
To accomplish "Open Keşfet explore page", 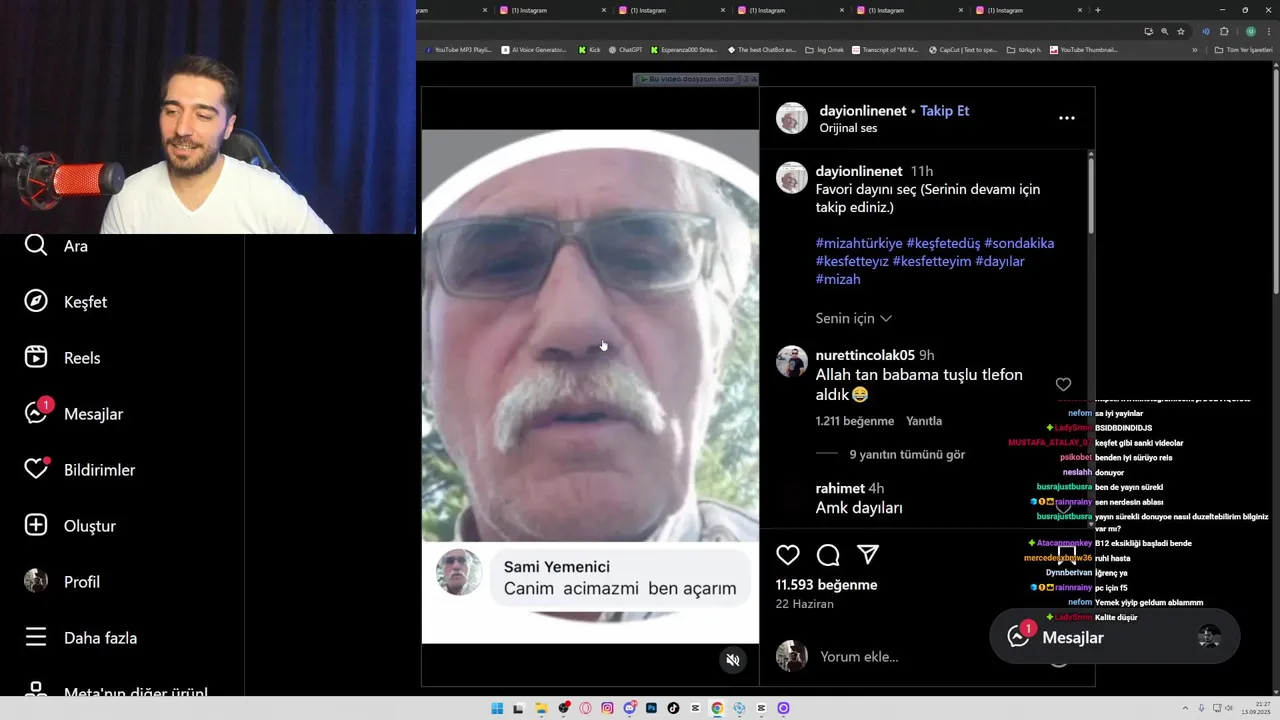I will tap(66, 302).
